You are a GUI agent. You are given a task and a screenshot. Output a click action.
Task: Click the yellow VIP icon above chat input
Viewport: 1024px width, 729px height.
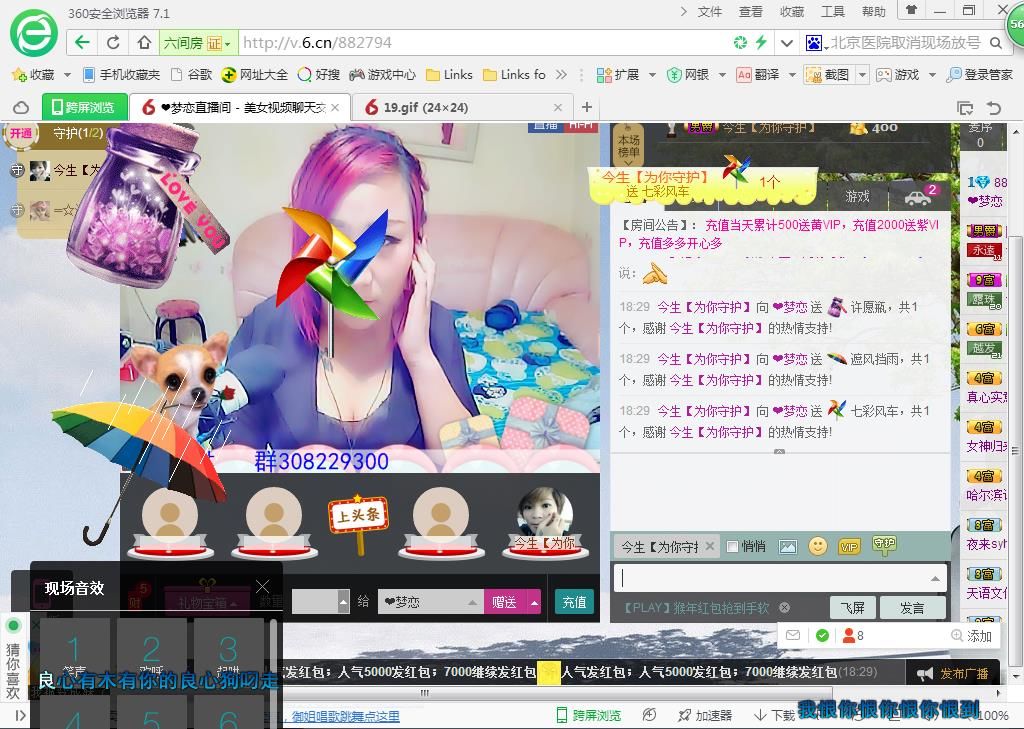849,547
